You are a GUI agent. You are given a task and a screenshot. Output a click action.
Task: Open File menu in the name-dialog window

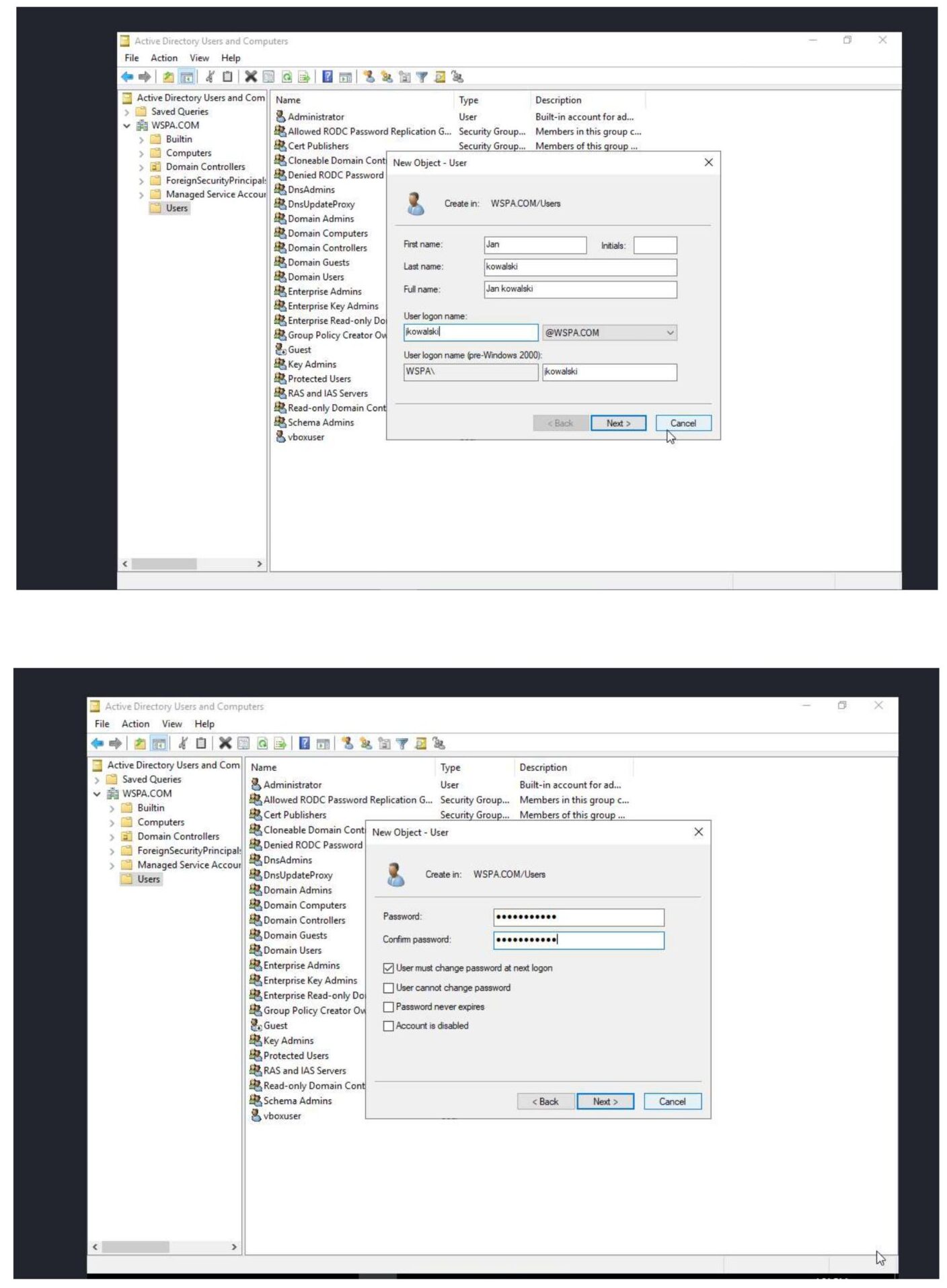[132, 58]
